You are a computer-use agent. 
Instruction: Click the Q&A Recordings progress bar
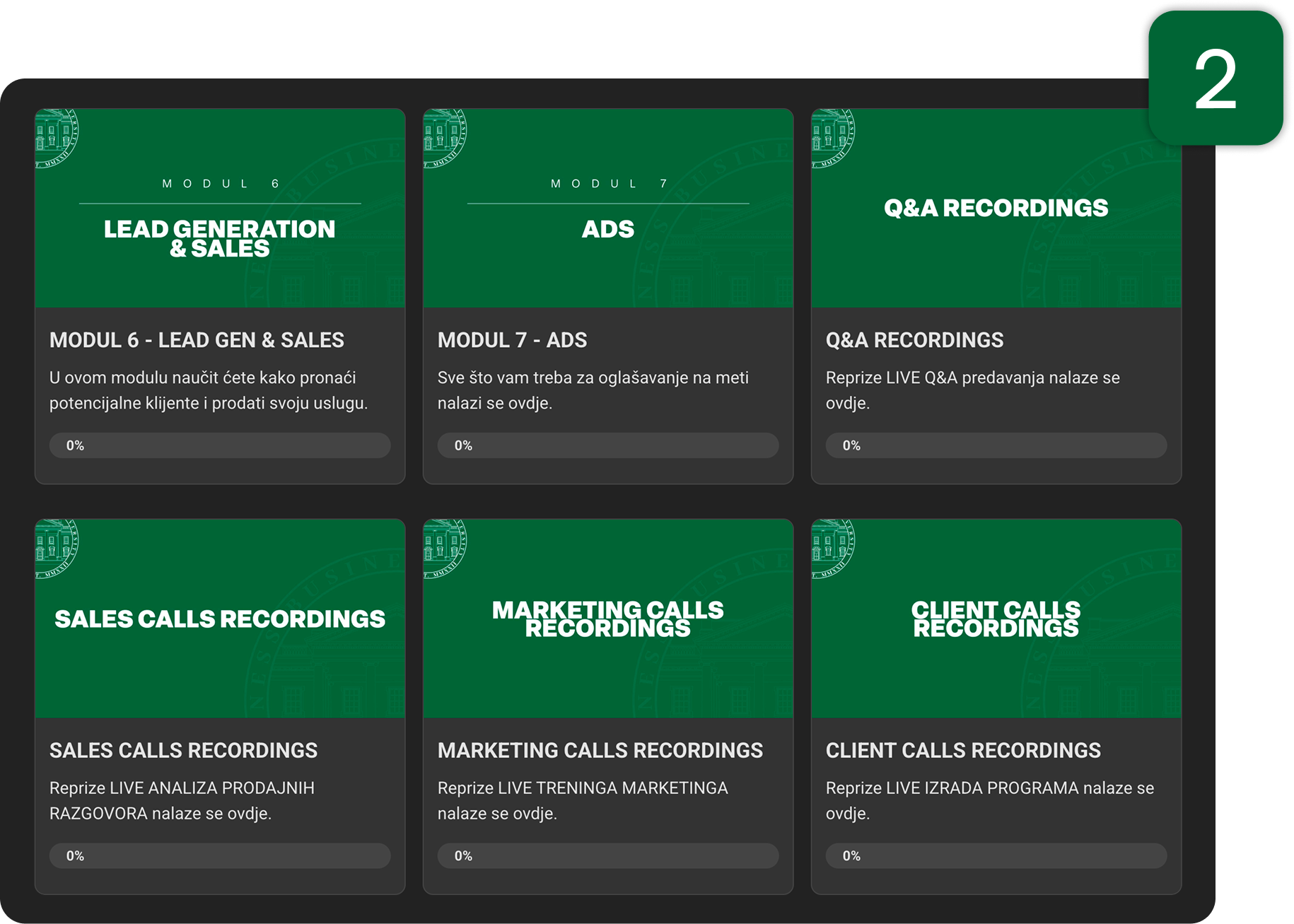[996, 445]
